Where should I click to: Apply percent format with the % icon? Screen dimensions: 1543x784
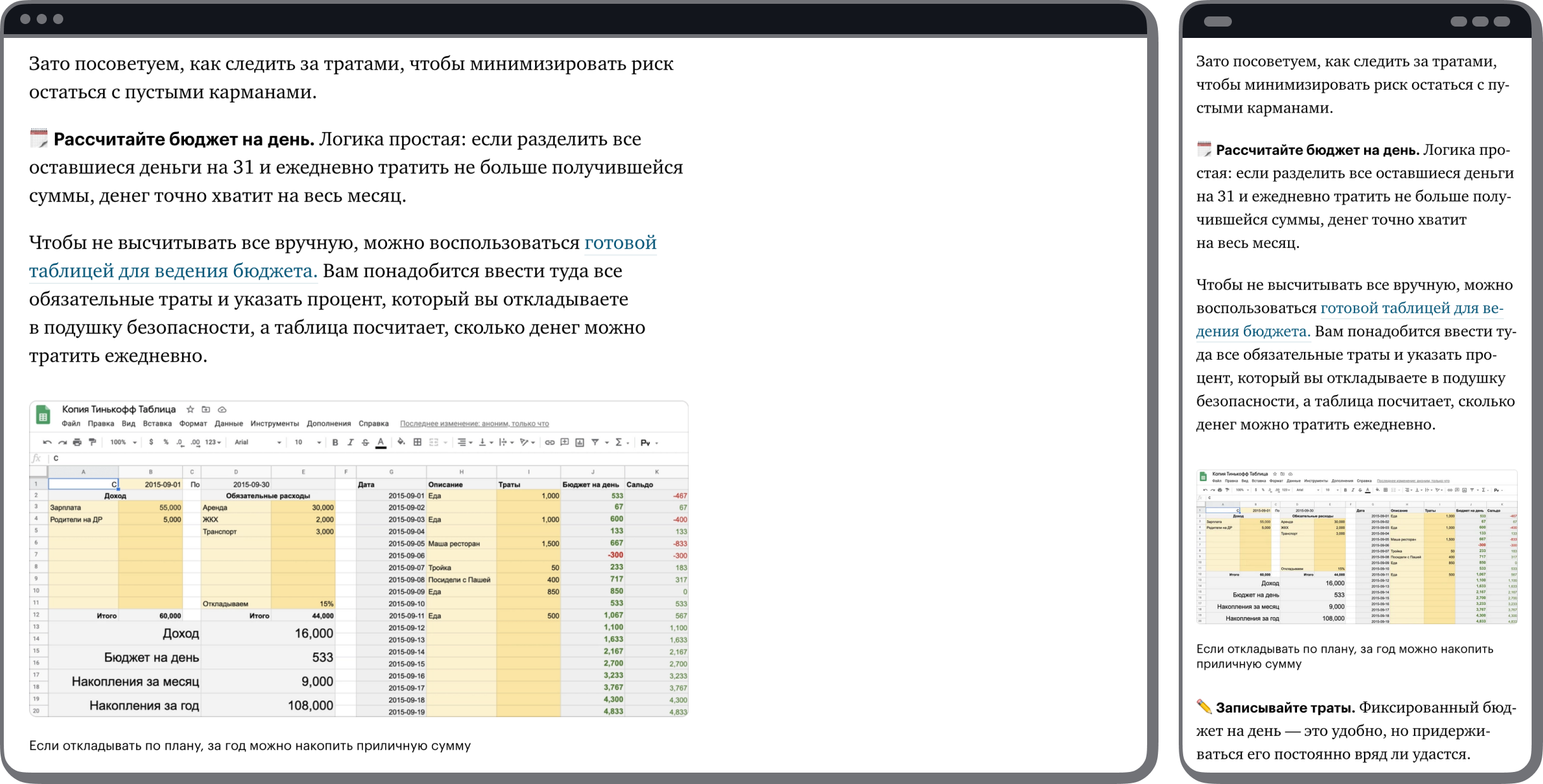pyautogui.click(x=166, y=443)
